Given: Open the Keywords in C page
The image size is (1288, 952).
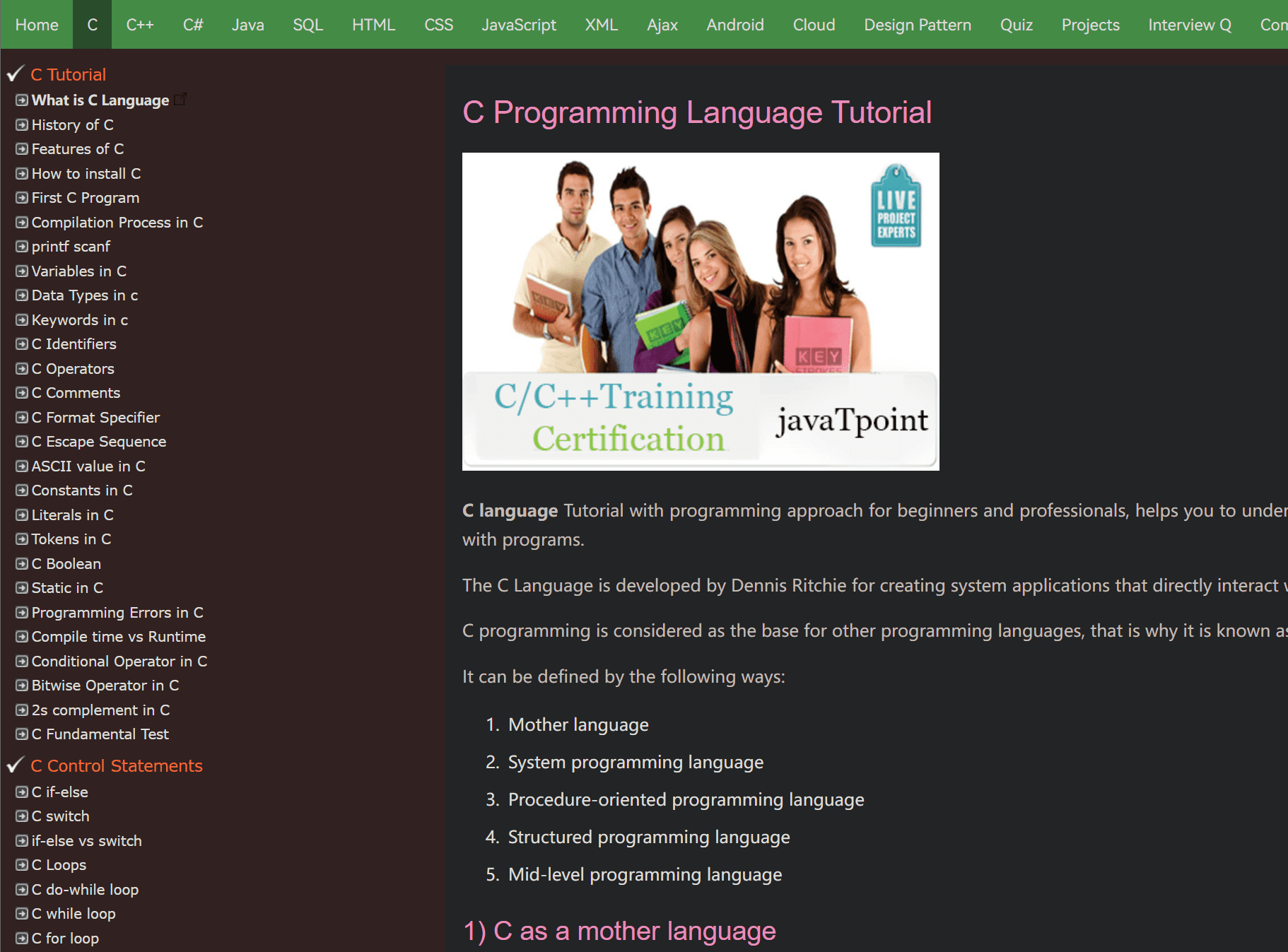Looking at the screenshot, I should tap(79, 319).
